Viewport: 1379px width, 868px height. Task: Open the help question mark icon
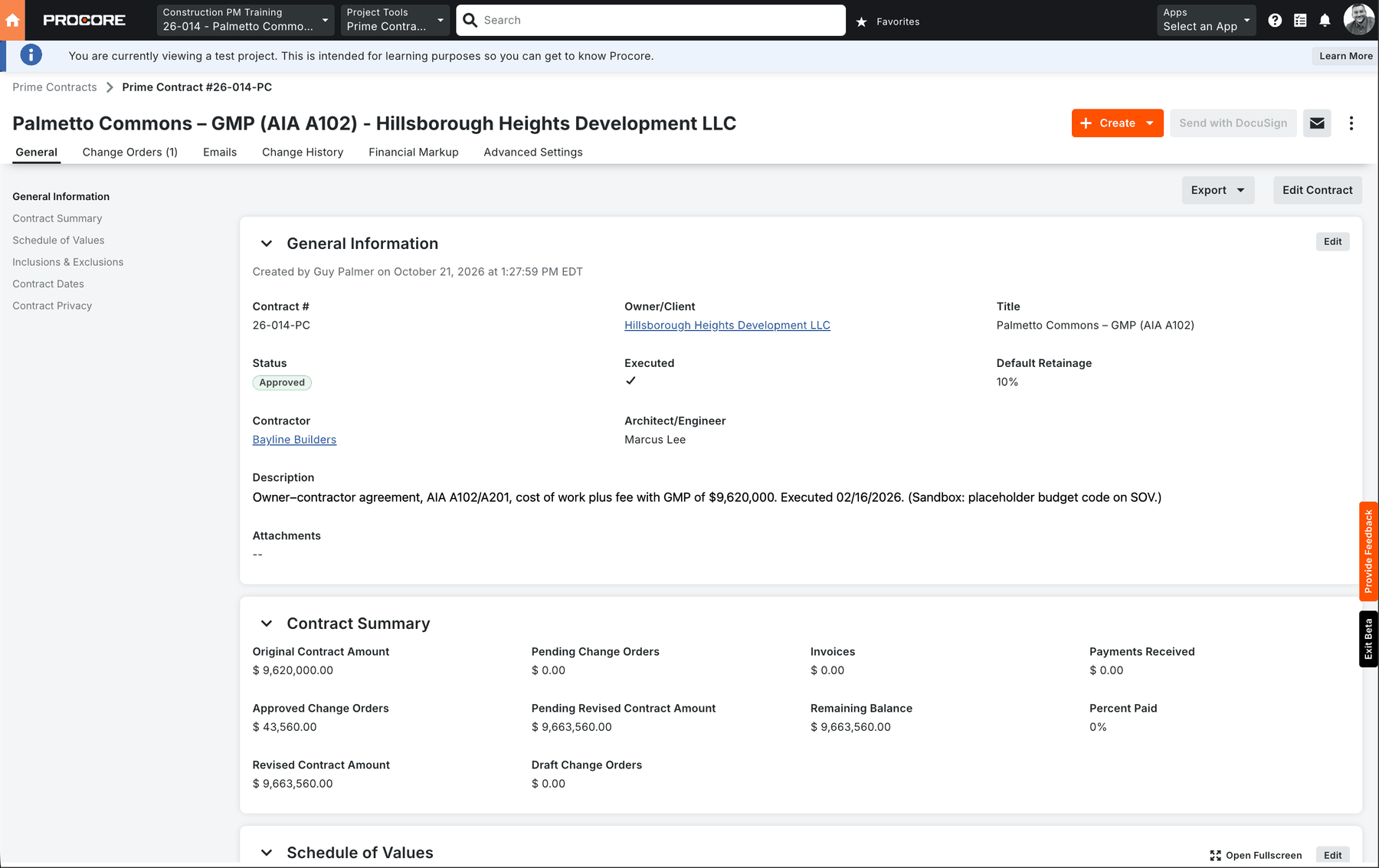(x=1275, y=21)
